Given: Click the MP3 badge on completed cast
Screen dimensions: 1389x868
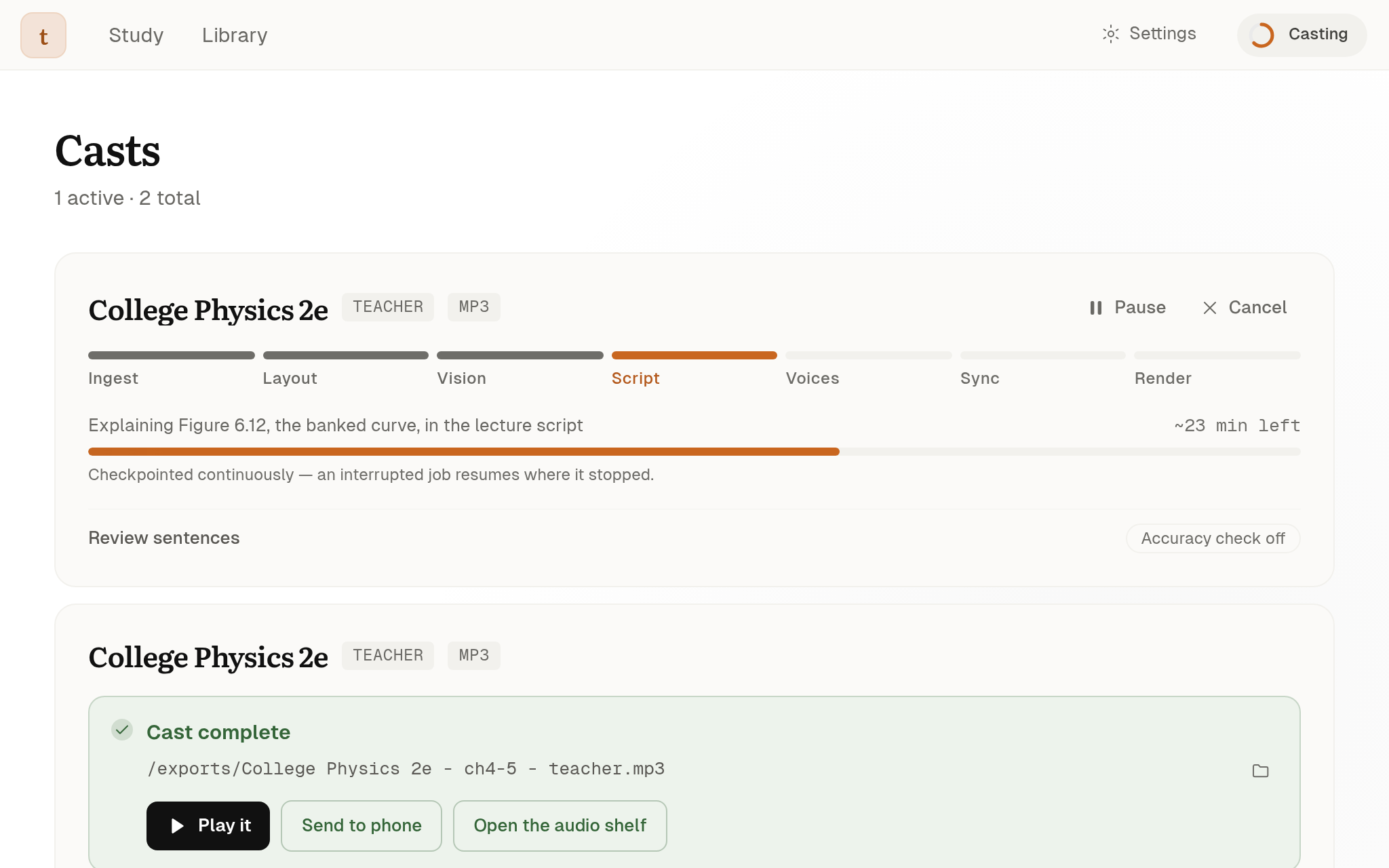Looking at the screenshot, I should (474, 656).
